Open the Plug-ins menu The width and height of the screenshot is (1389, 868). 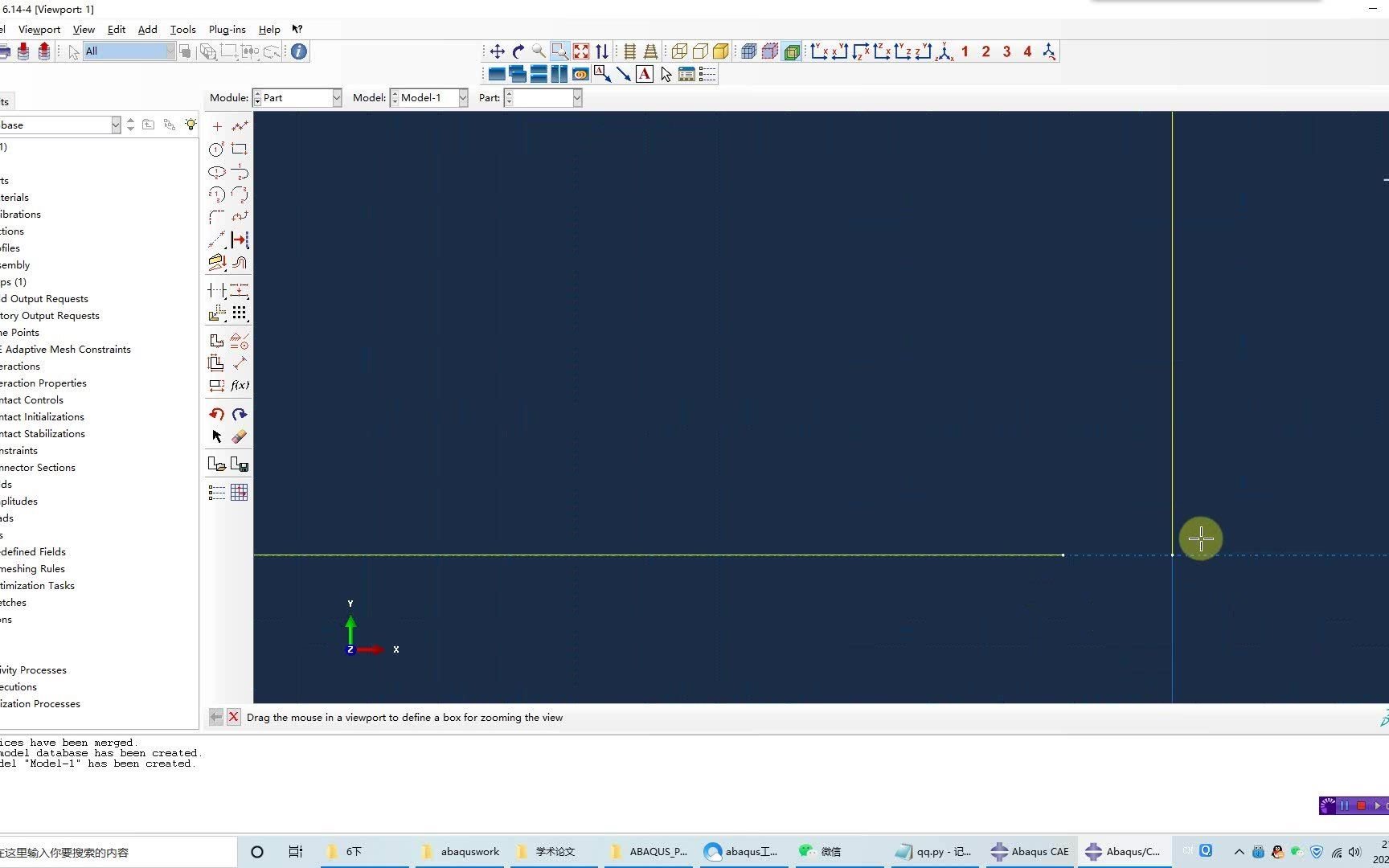(227, 29)
